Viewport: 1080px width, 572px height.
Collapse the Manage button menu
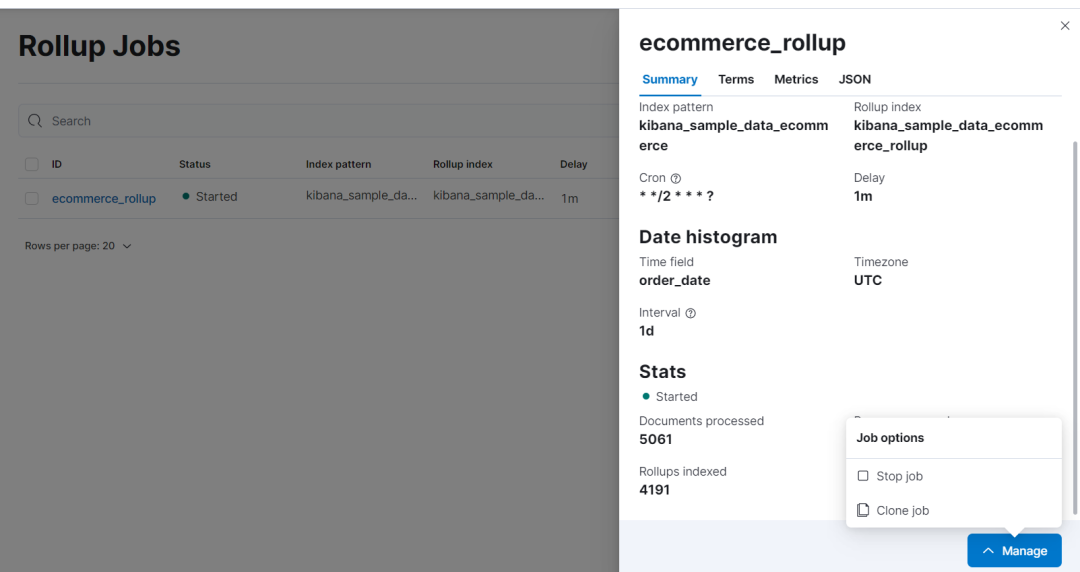[1014, 551]
